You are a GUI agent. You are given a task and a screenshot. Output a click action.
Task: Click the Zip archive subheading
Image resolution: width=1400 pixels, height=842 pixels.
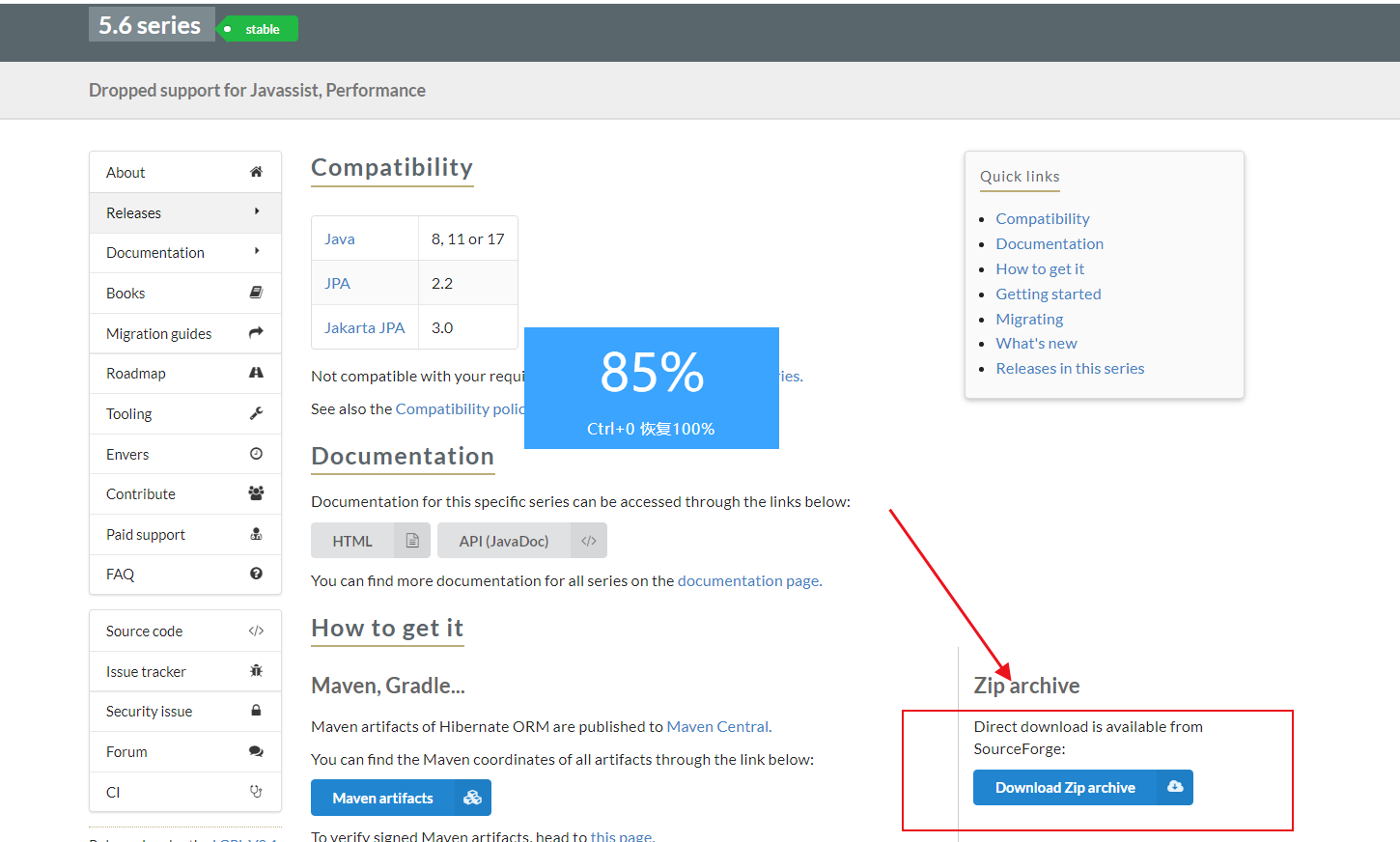click(x=1026, y=686)
